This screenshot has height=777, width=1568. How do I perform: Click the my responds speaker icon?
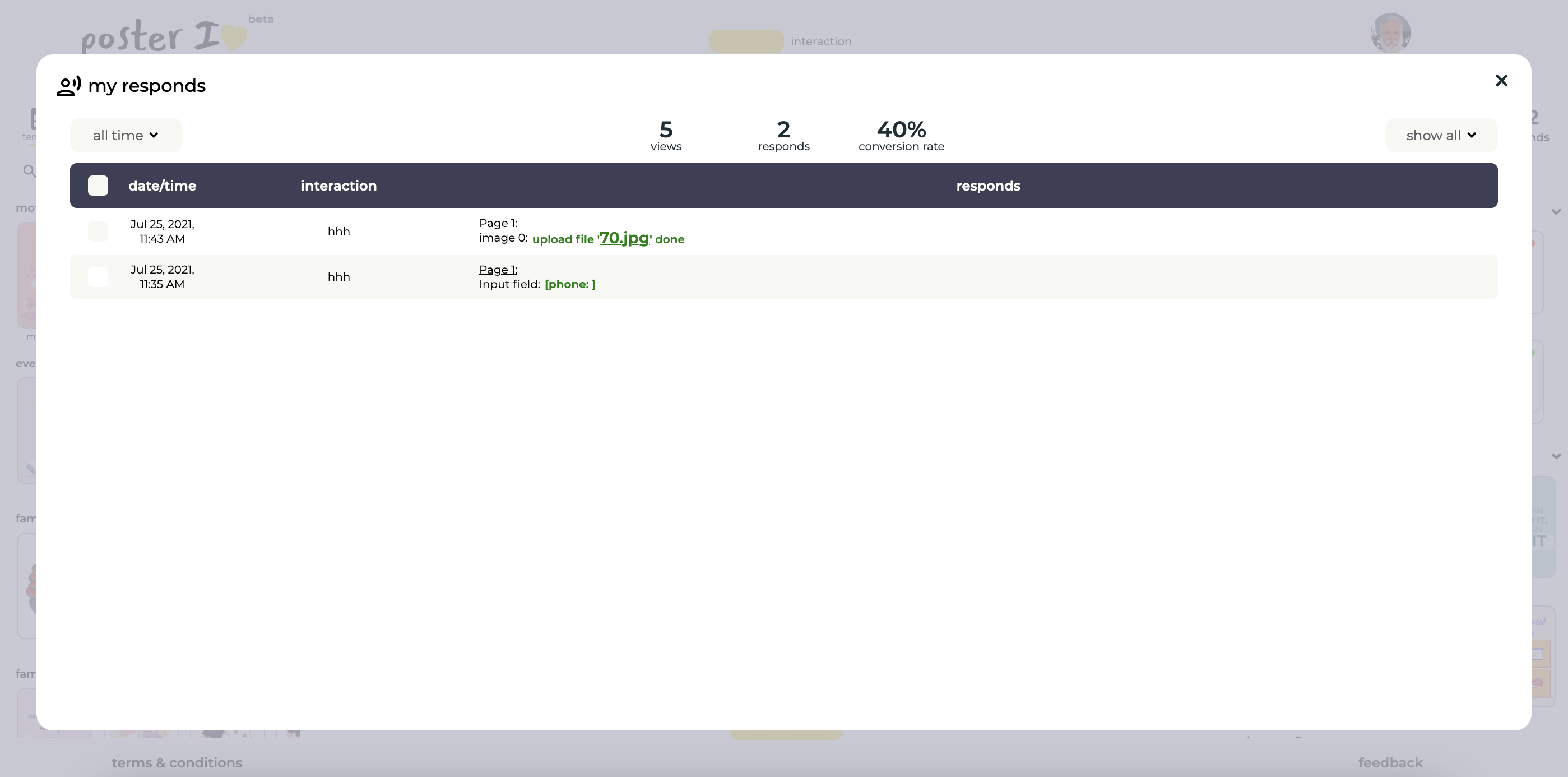click(x=69, y=86)
